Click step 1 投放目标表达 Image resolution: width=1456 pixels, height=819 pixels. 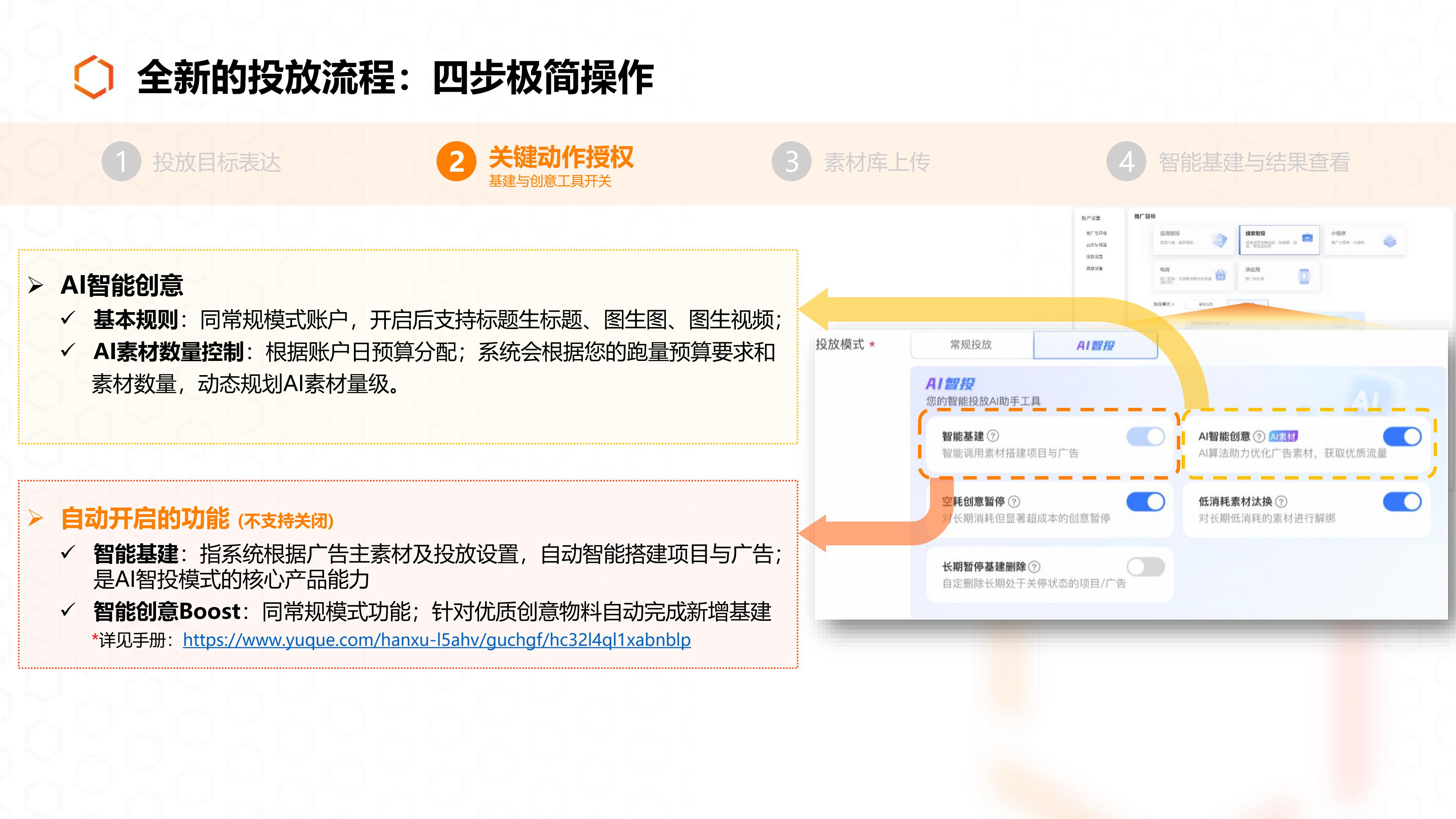pyautogui.click(x=216, y=162)
